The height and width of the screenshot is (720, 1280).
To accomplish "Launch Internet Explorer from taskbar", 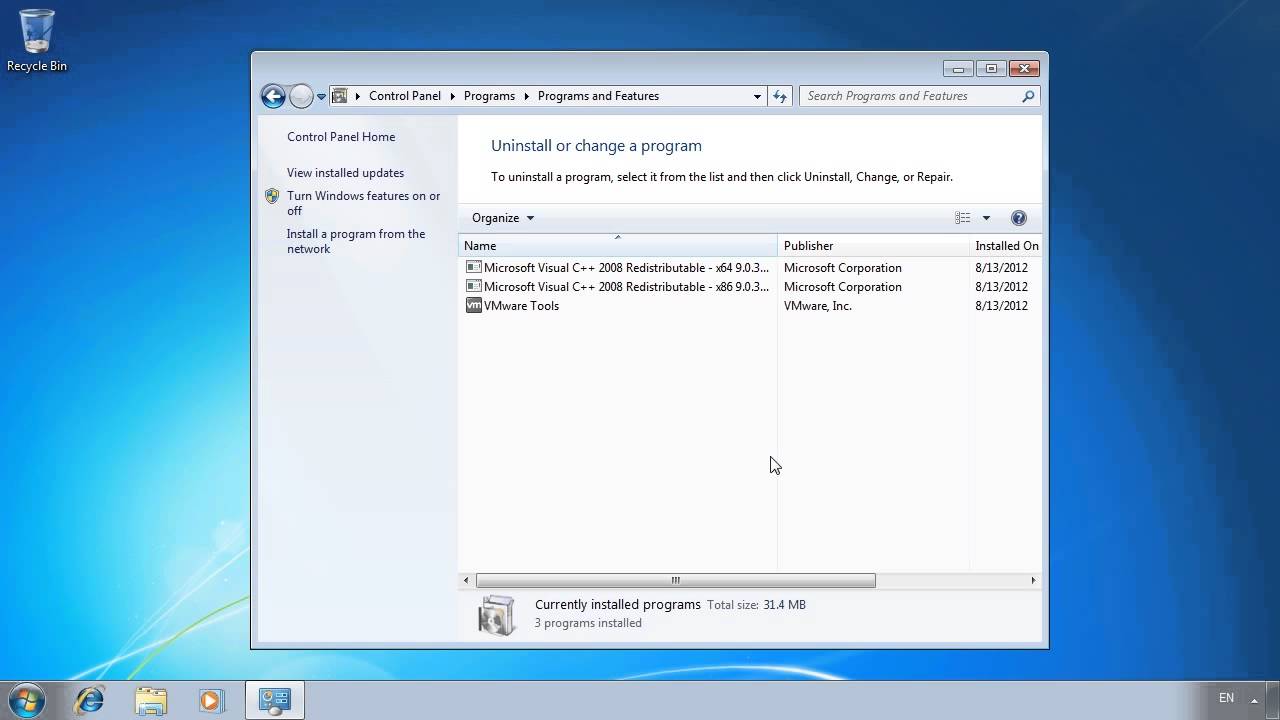I will [x=89, y=700].
